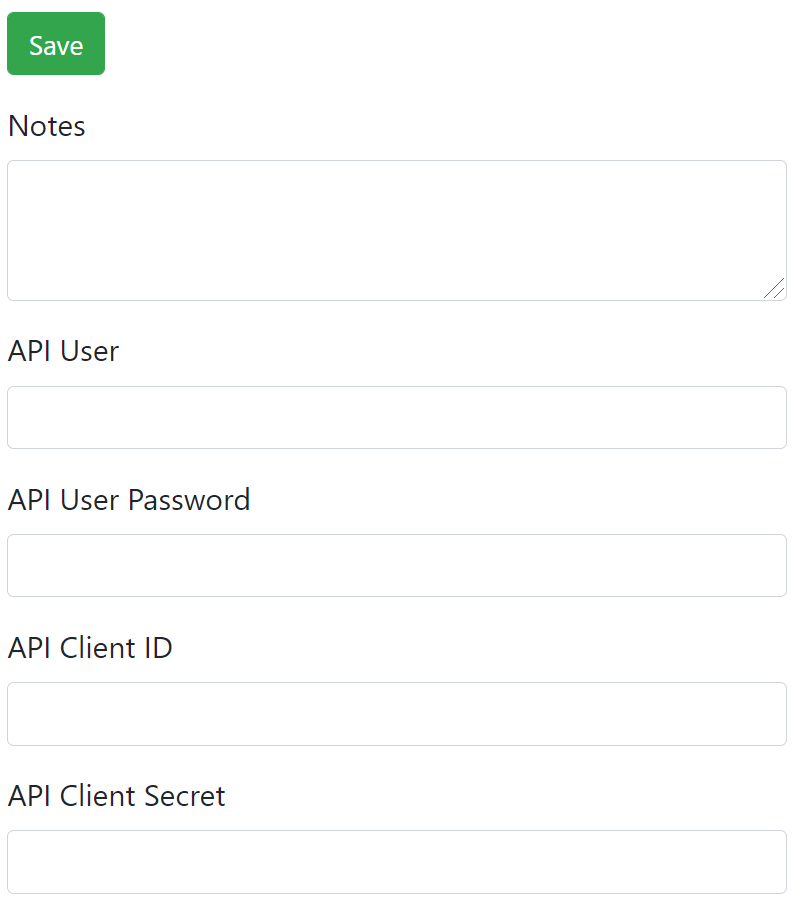This screenshot has width=808, height=907.
Task: Click the API User label text
Action: pos(63,351)
